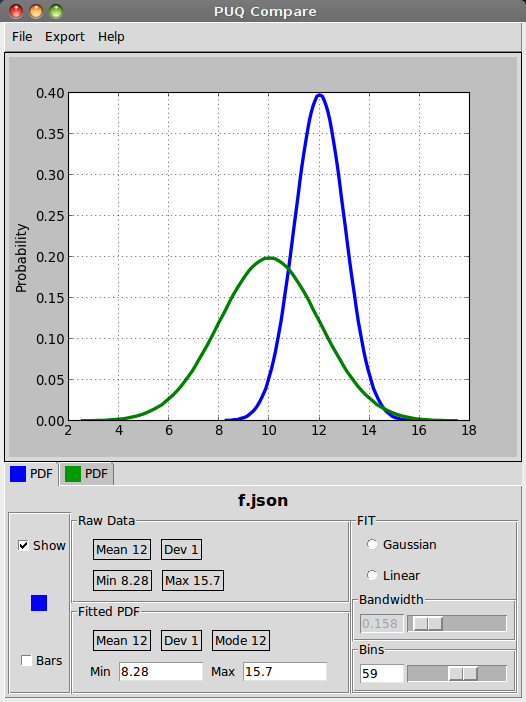The image size is (526, 702).
Task: Click the Fitted PDF Mode 12 box
Action: (241, 641)
